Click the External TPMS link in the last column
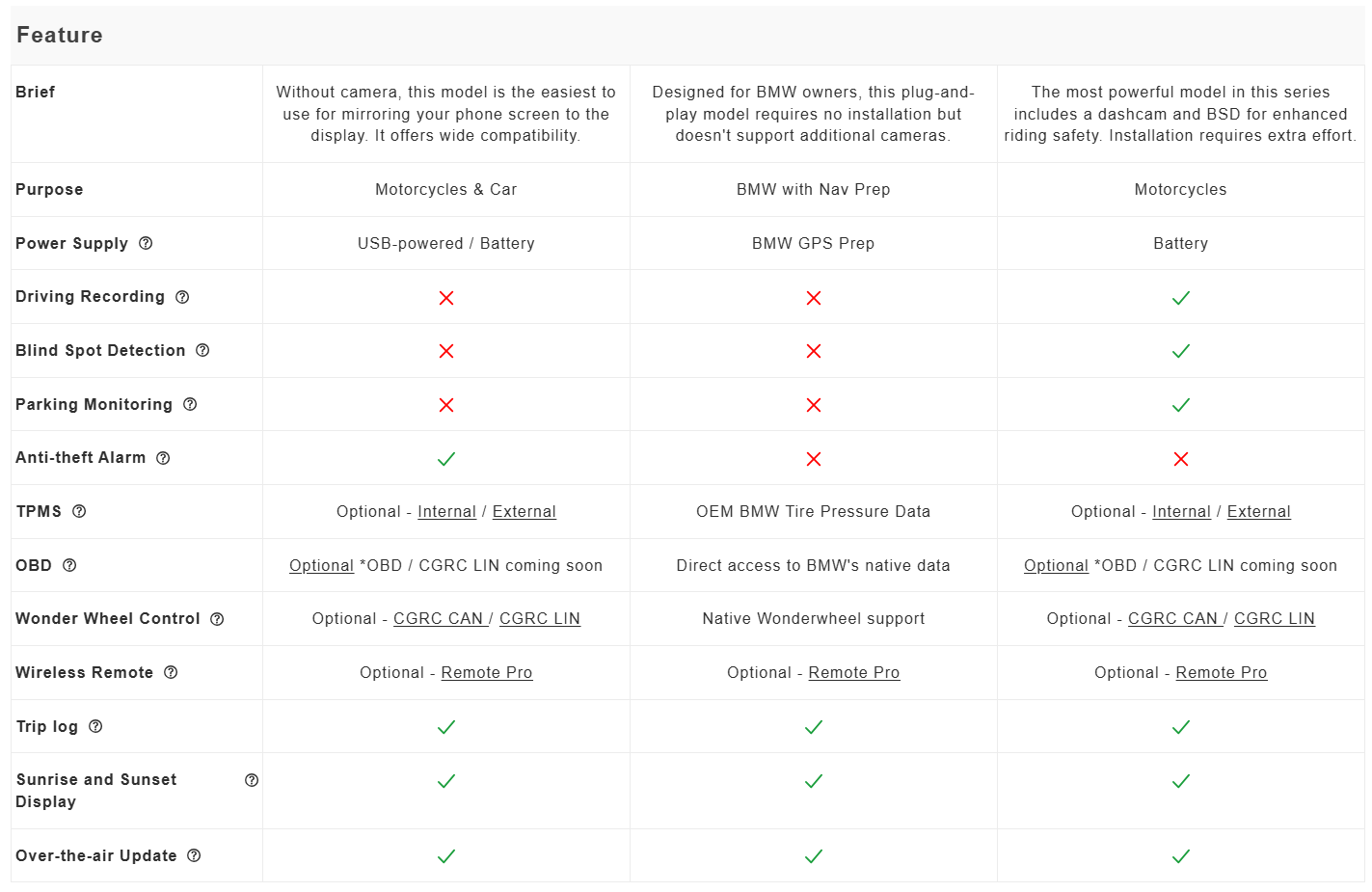 pyautogui.click(x=1258, y=512)
